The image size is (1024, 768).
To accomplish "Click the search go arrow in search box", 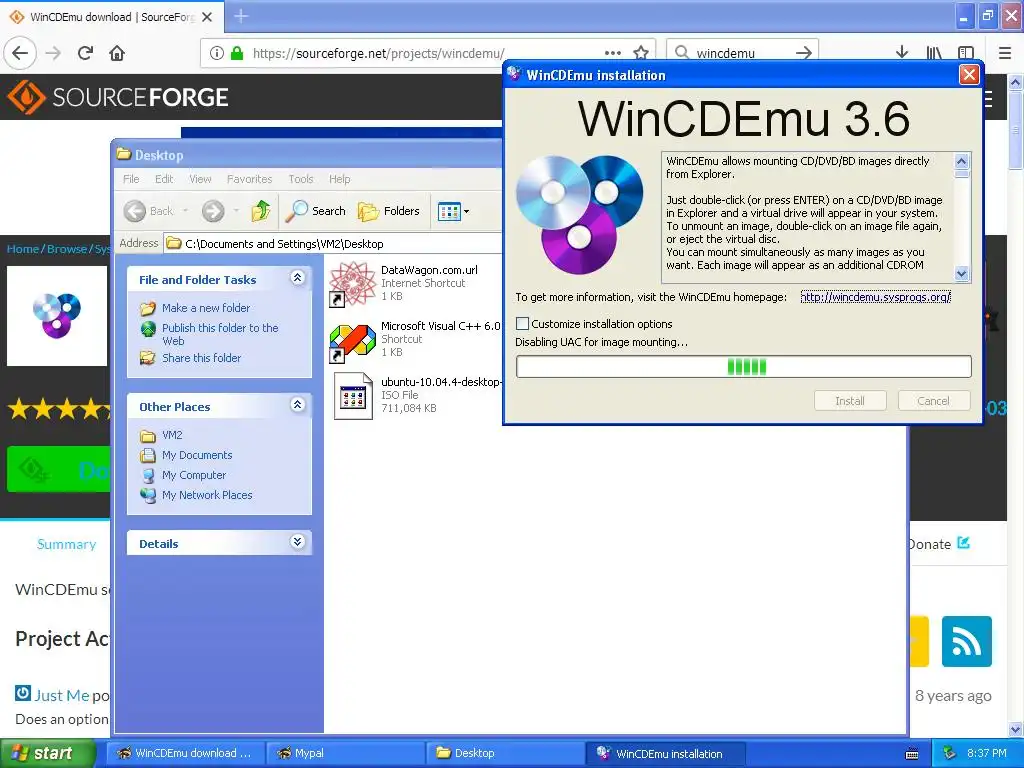I will coord(804,53).
